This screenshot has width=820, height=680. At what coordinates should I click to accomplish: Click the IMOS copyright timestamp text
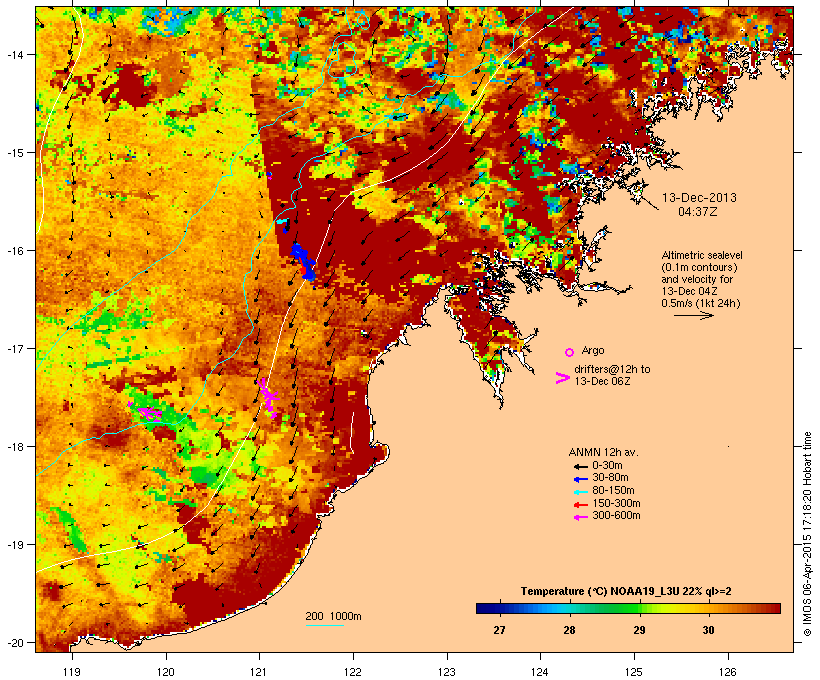[x=807, y=534]
